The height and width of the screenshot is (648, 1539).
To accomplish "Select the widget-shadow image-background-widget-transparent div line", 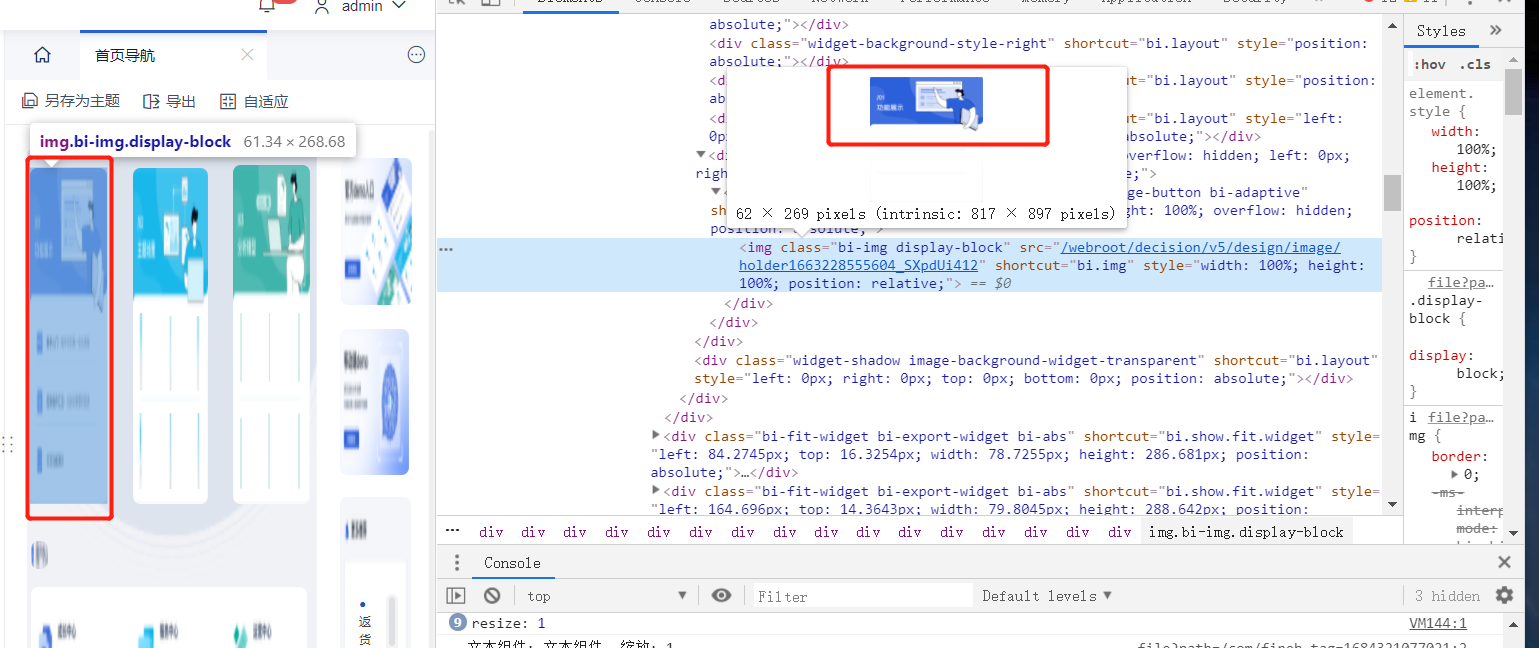I will [1036, 369].
